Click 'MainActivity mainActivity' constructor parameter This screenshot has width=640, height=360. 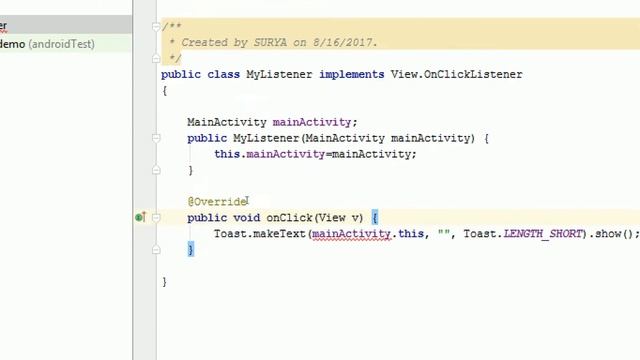tap(388, 138)
